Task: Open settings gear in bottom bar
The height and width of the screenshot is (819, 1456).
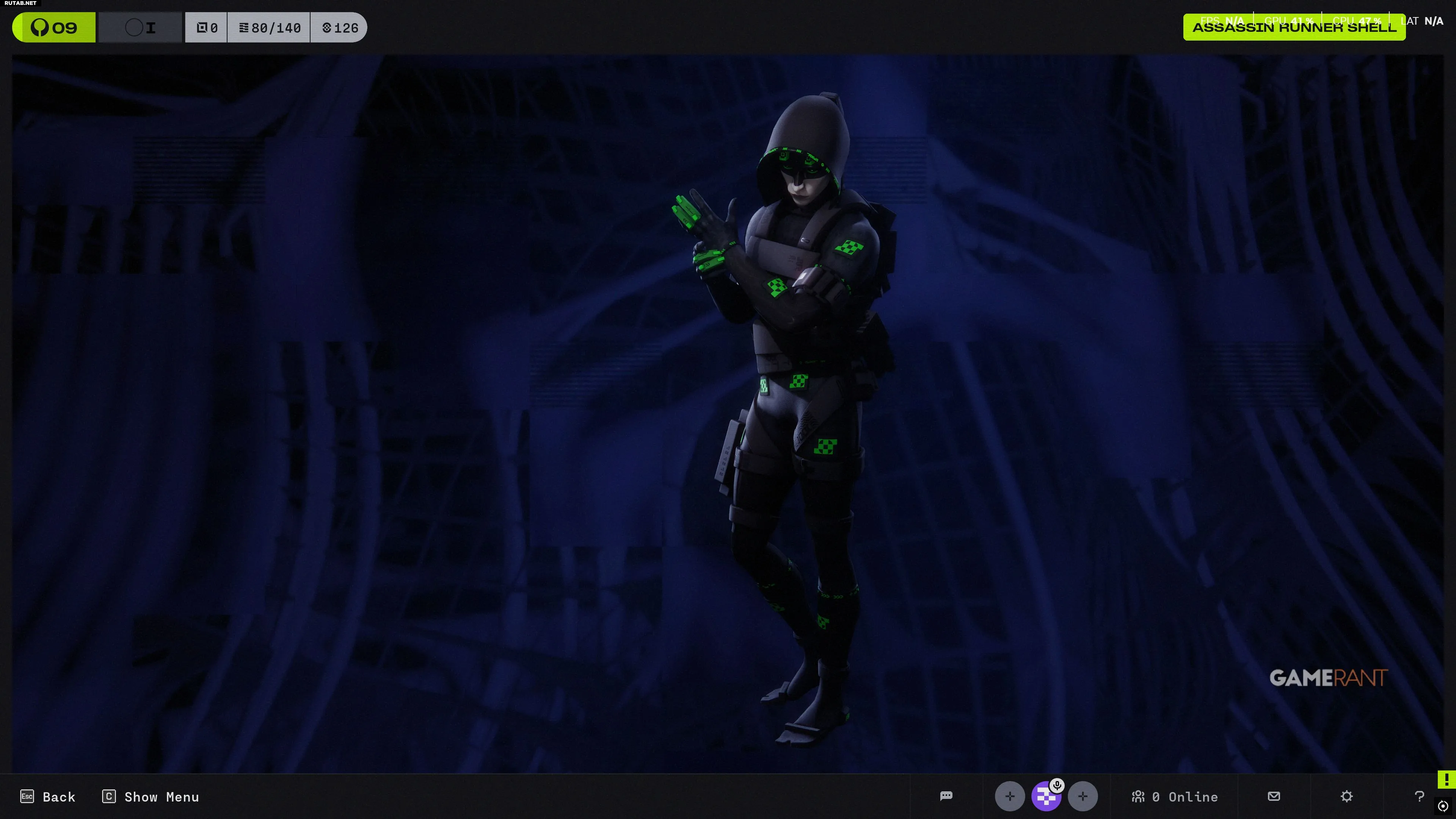Action: (x=1347, y=796)
